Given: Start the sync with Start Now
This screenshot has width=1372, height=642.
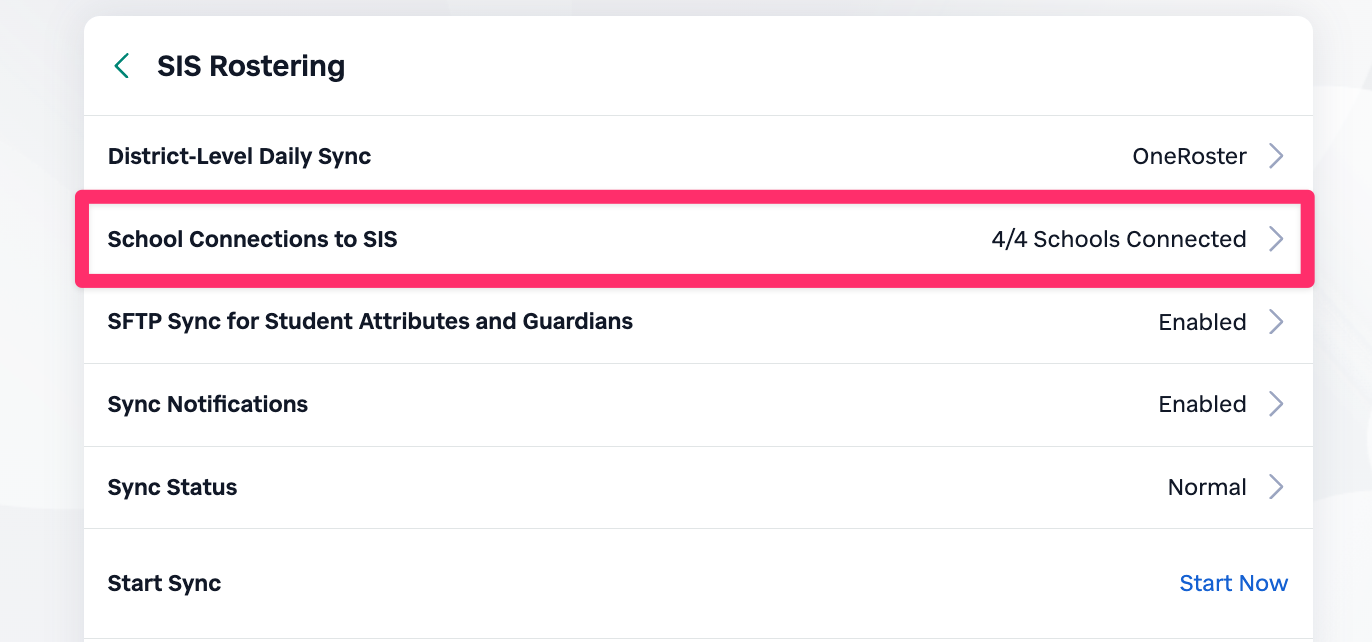Looking at the screenshot, I should (1233, 584).
